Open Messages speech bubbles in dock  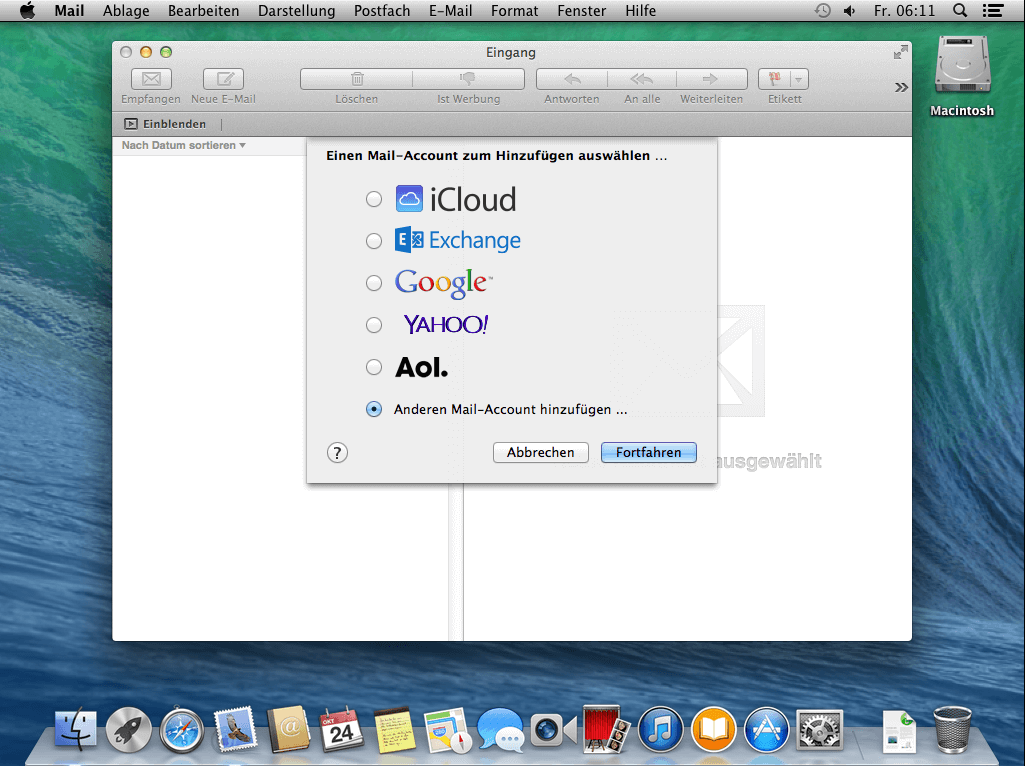click(501, 729)
